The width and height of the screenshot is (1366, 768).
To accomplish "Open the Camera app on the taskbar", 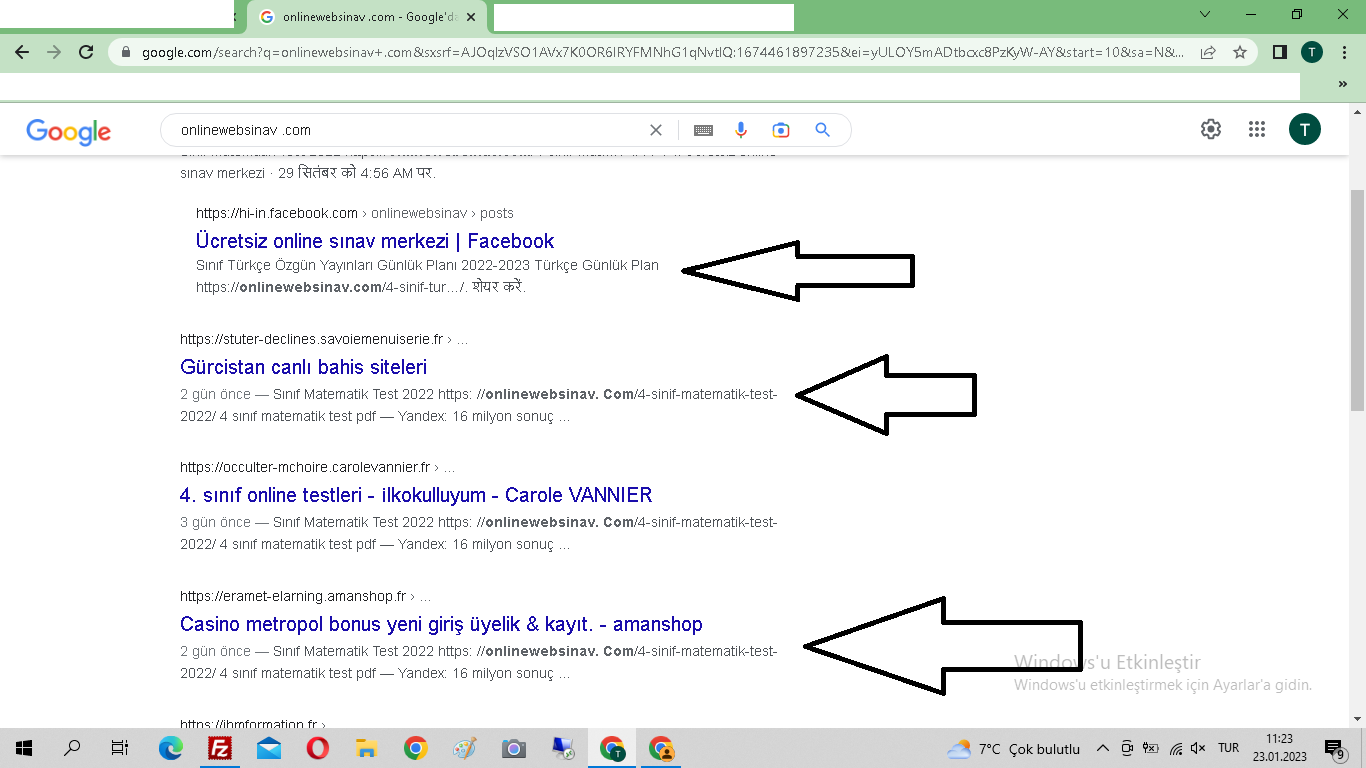I will (514, 748).
